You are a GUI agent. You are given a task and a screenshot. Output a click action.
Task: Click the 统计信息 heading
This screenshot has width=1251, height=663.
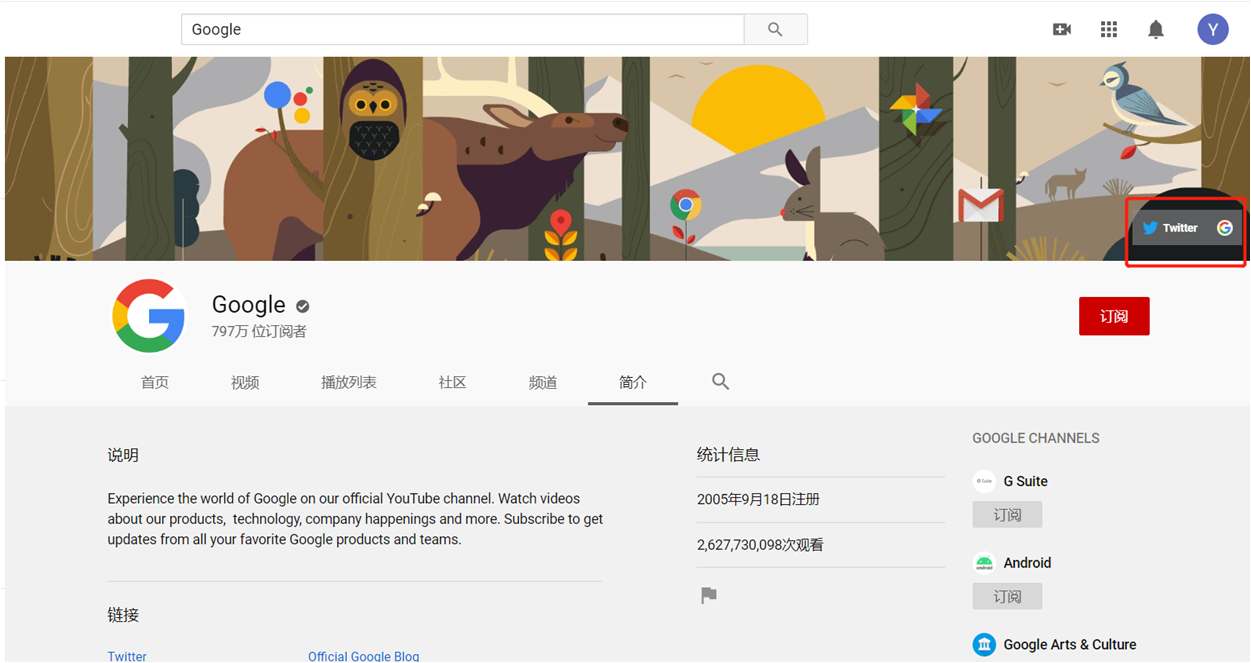click(728, 455)
